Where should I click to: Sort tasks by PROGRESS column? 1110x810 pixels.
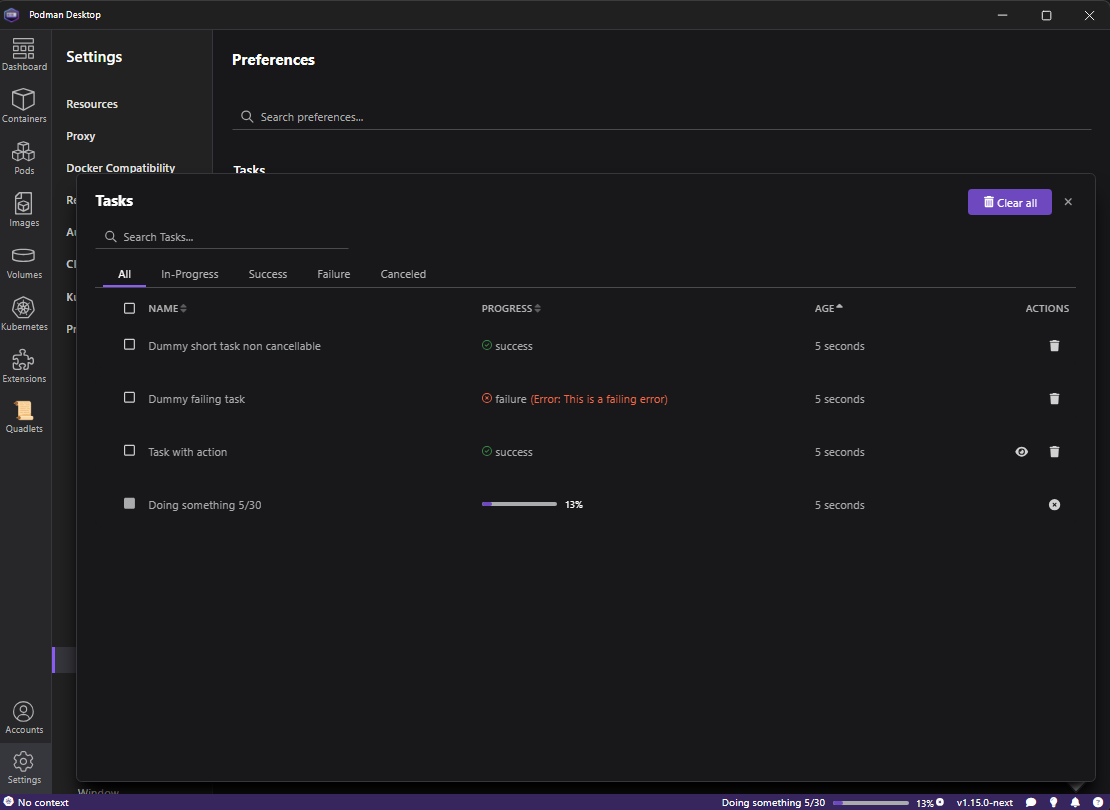[x=511, y=308]
